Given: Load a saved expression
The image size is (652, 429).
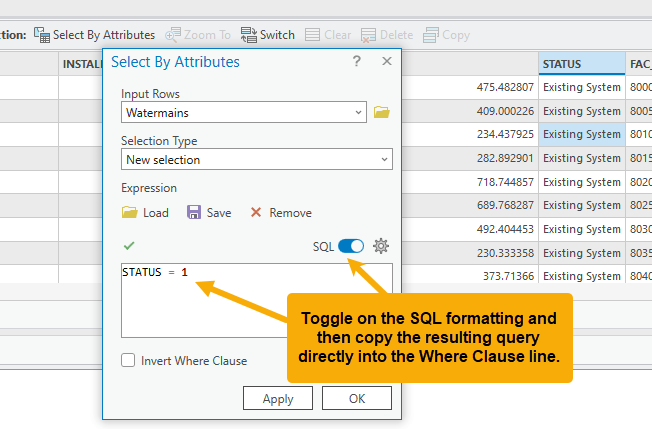Looking at the screenshot, I should coord(145,213).
